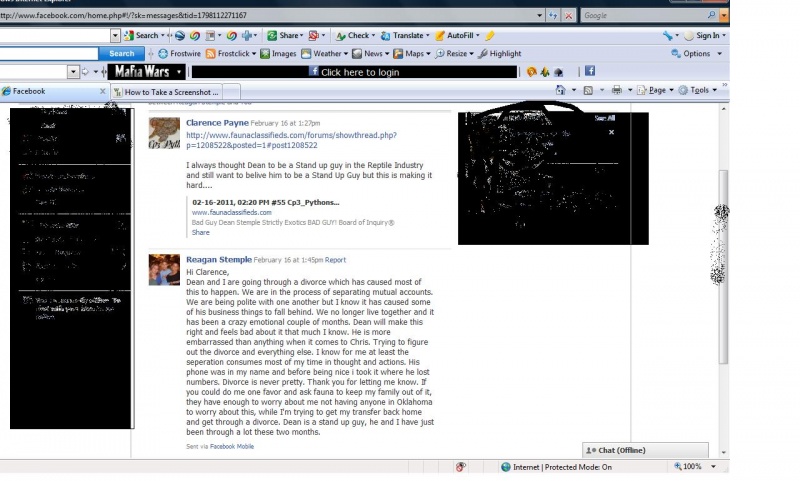Image resolution: width=800 pixels, height=481 pixels.
Task: Click the popup blocker status bar icon
Action: click(461, 467)
